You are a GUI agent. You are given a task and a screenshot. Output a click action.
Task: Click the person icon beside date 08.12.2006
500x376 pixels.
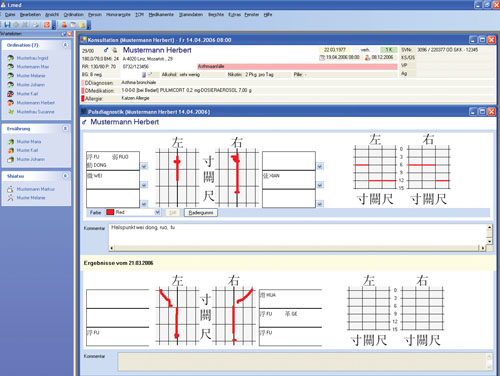tap(367, 58)
